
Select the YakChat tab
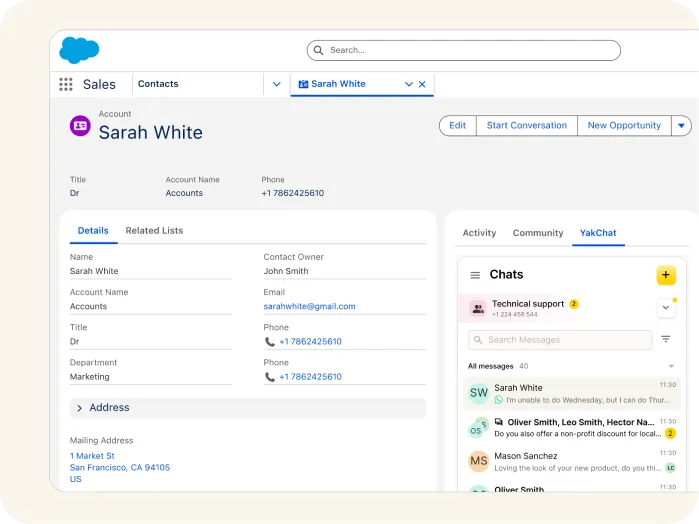tap(598, 233)
